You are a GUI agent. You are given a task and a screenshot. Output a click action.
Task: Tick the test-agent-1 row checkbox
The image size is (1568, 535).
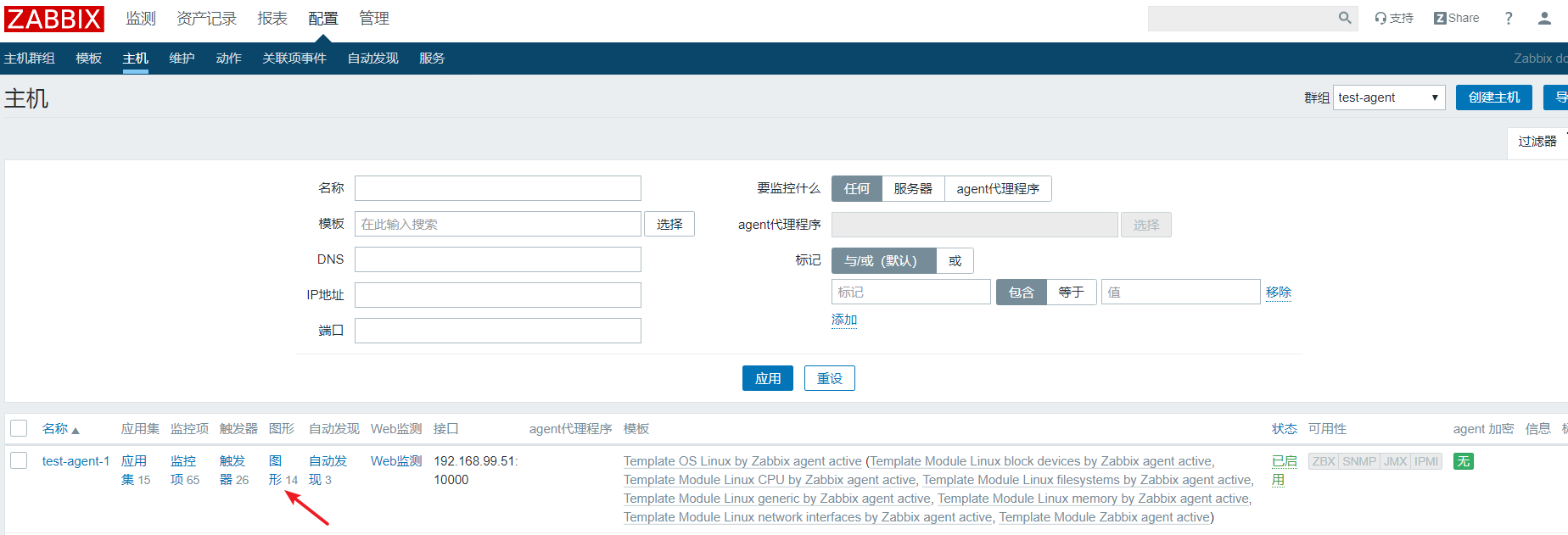(x=19, y=460)
